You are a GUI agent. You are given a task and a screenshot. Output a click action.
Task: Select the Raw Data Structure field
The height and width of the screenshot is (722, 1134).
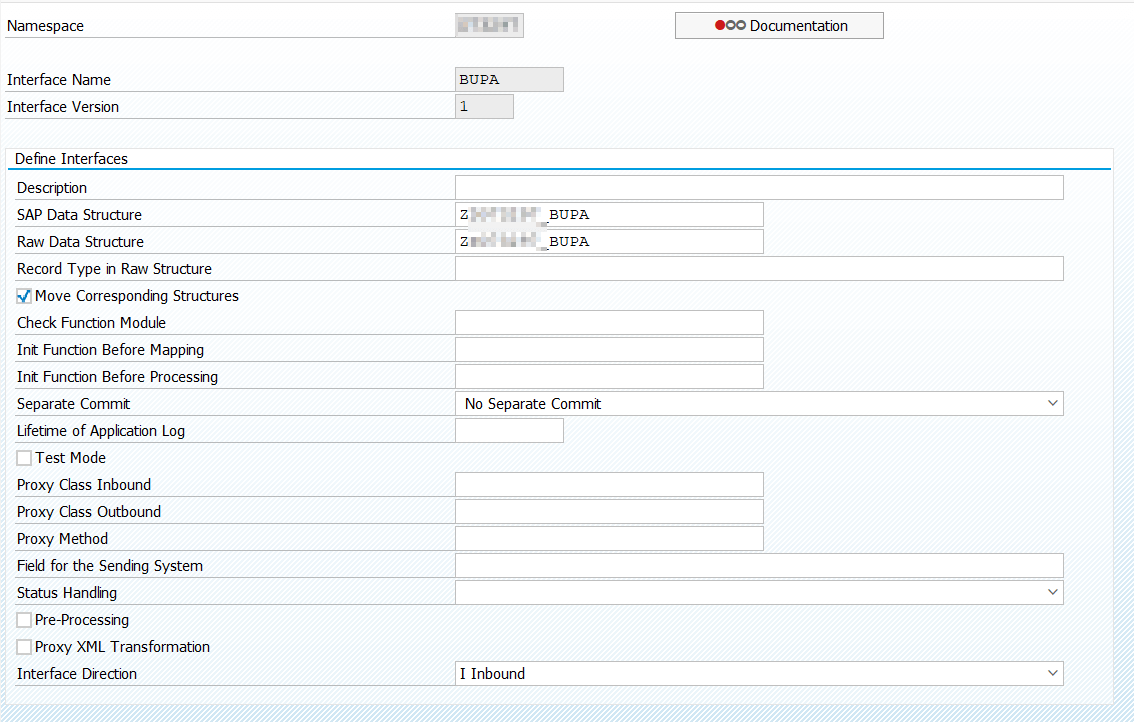[x=609, y=241]
